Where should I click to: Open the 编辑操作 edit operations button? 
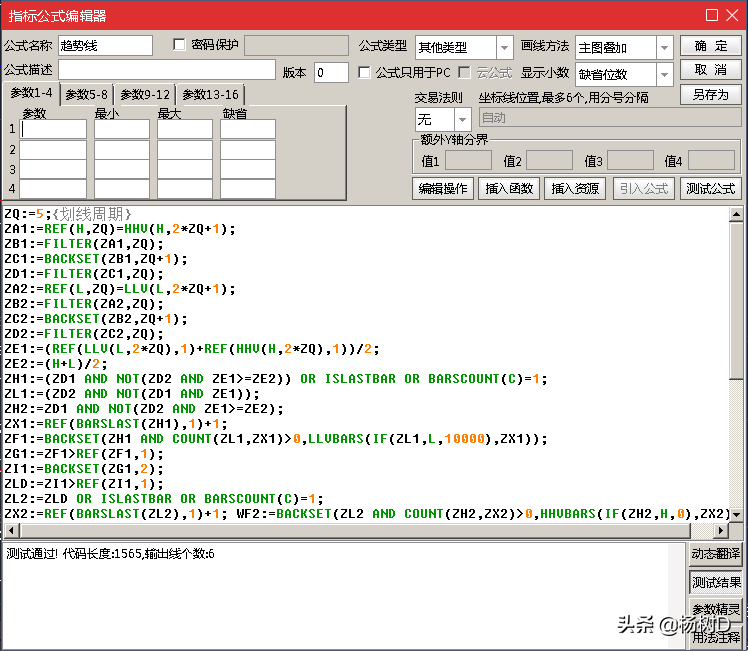pos(443,188)
